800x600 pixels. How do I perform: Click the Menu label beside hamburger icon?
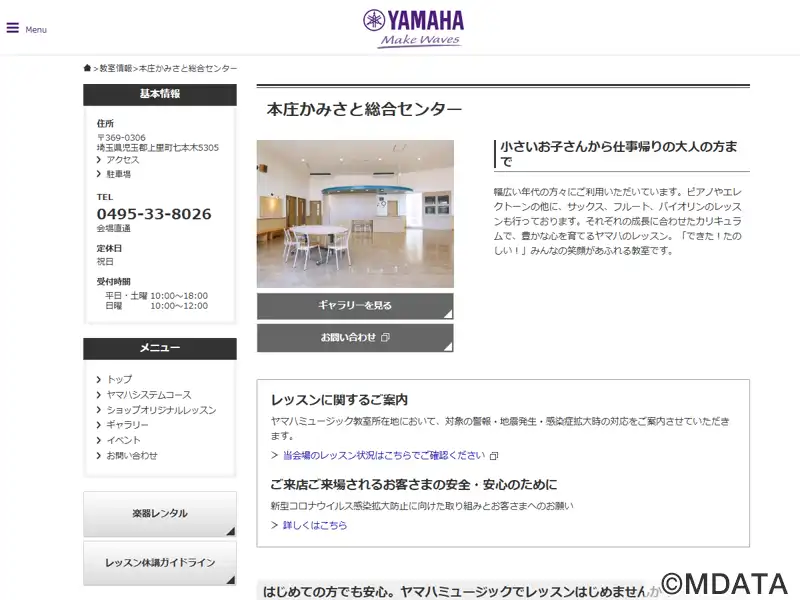[36, 30]
